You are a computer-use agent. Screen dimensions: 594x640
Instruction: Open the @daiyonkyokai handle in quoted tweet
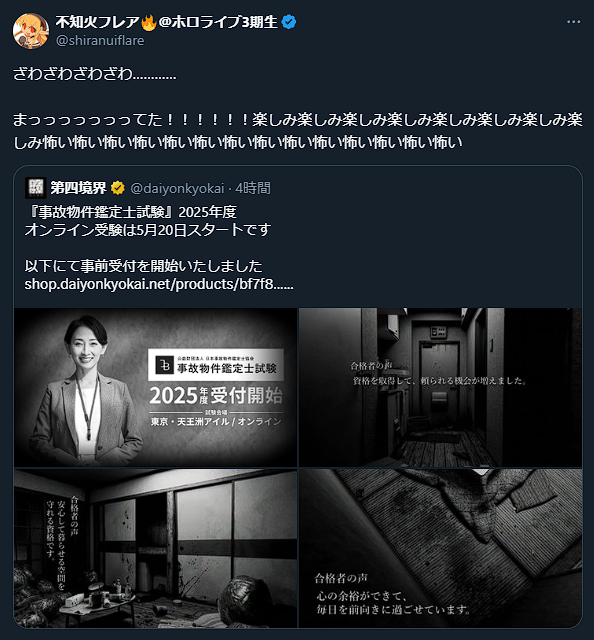pos(177,188)
